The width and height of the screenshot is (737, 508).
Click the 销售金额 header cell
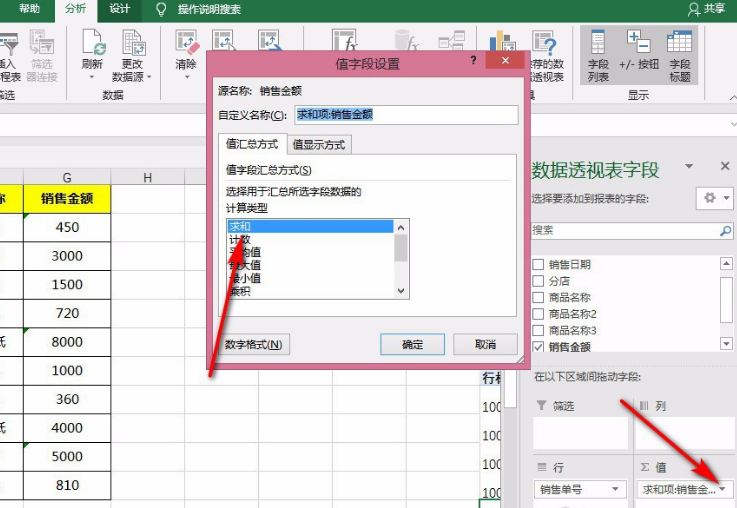point(67,199)
